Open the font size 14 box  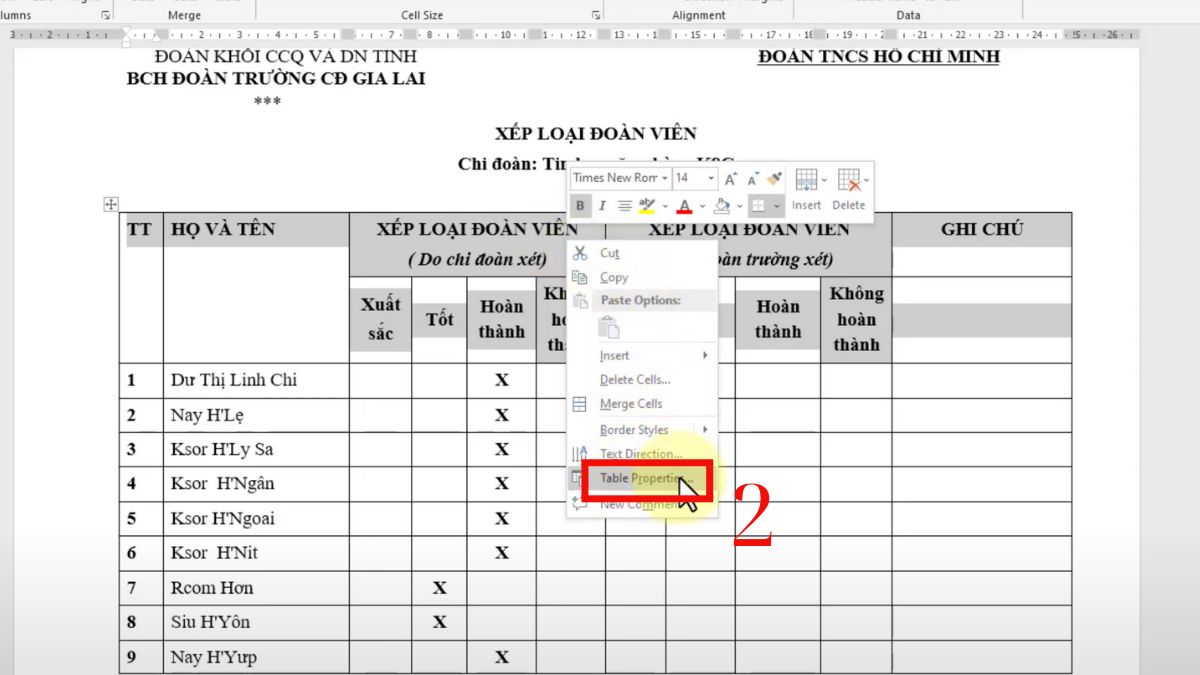[695, 178]
